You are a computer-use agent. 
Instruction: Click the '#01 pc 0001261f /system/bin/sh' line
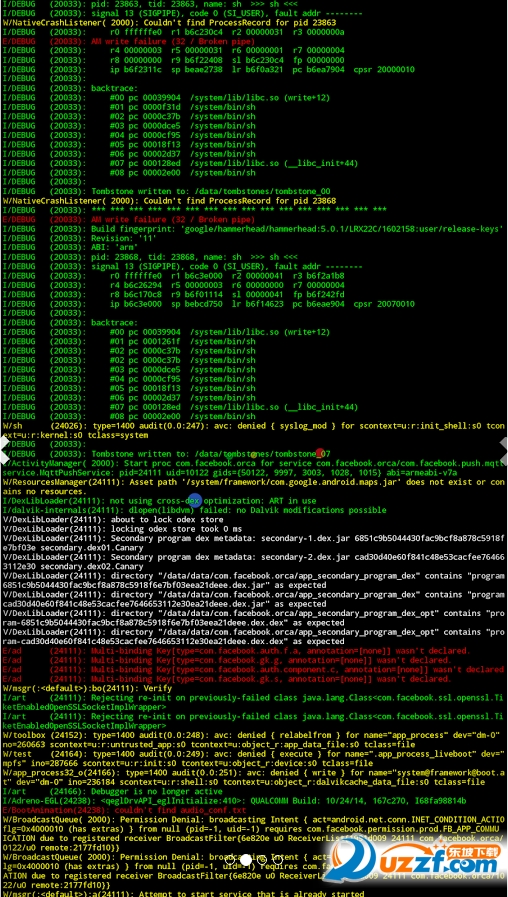click(x=129, y=342)
